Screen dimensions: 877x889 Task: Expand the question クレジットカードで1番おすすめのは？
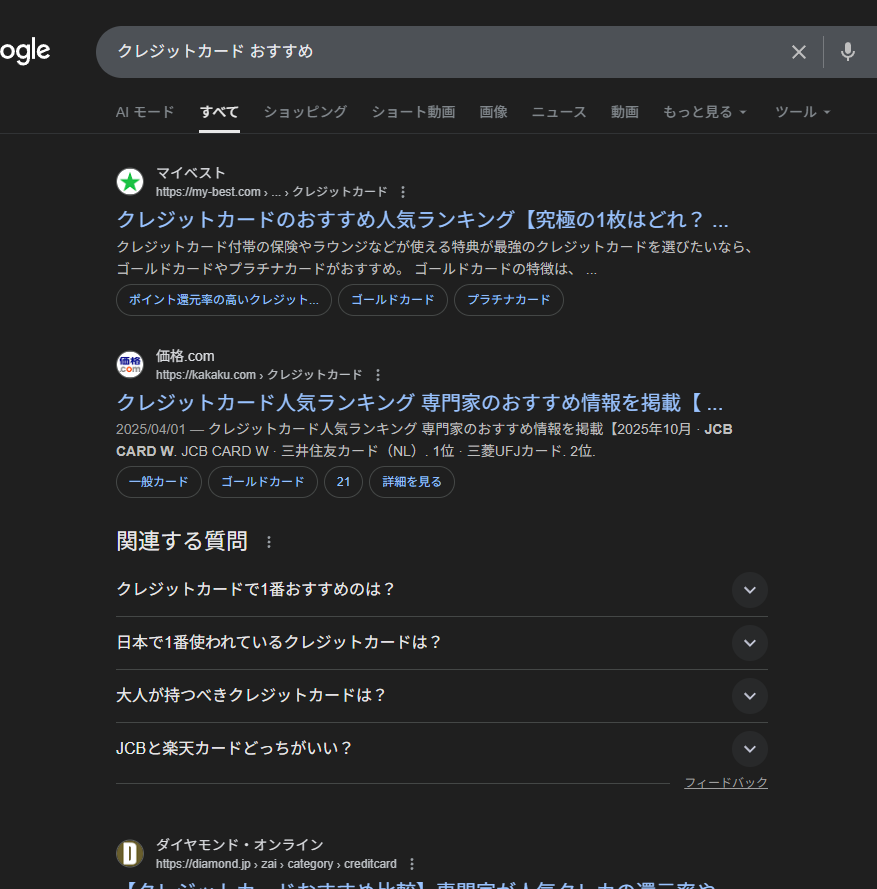pyautogui.click(x=749, y=590)
